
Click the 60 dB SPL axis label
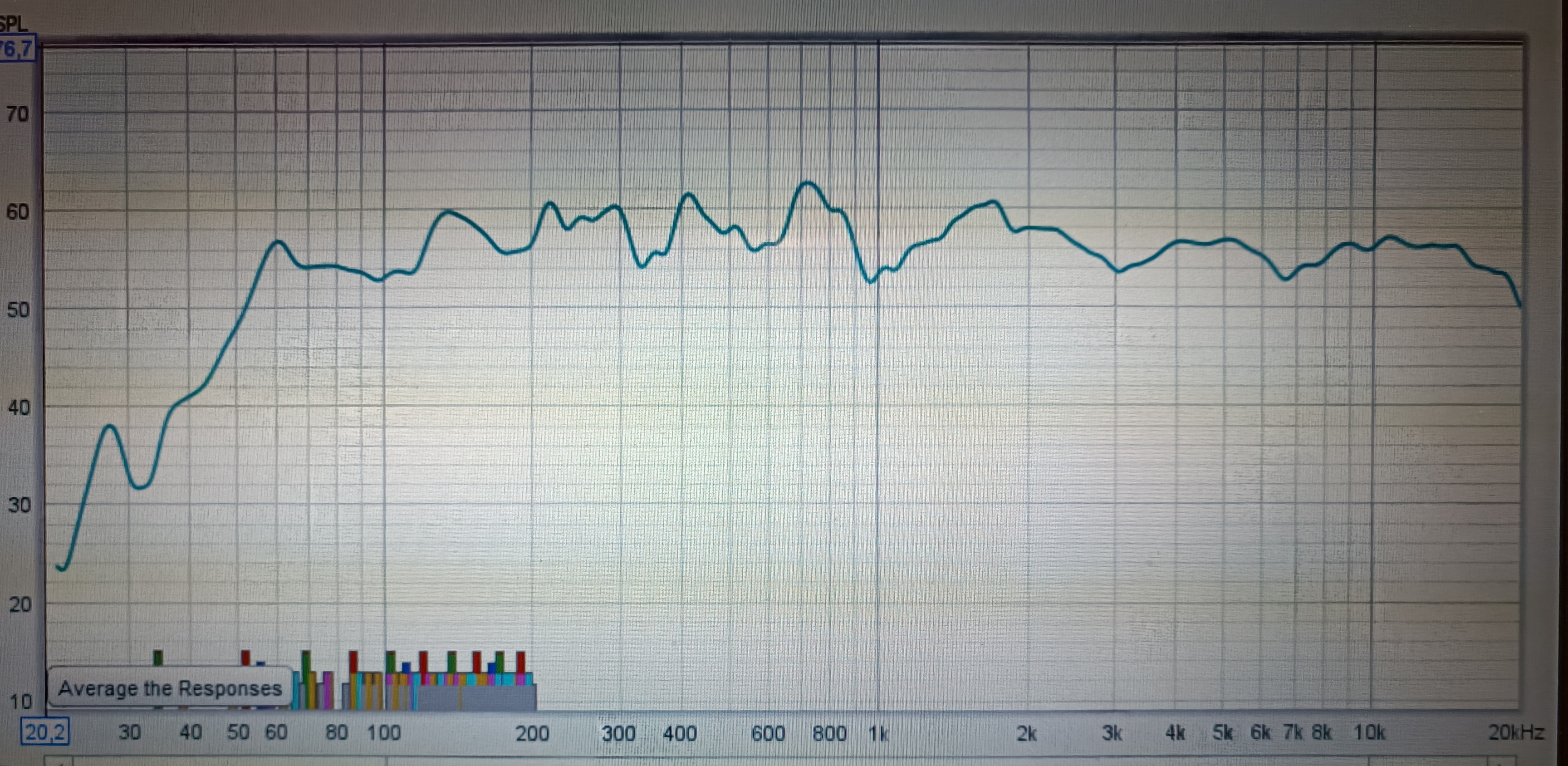(18, 212)
